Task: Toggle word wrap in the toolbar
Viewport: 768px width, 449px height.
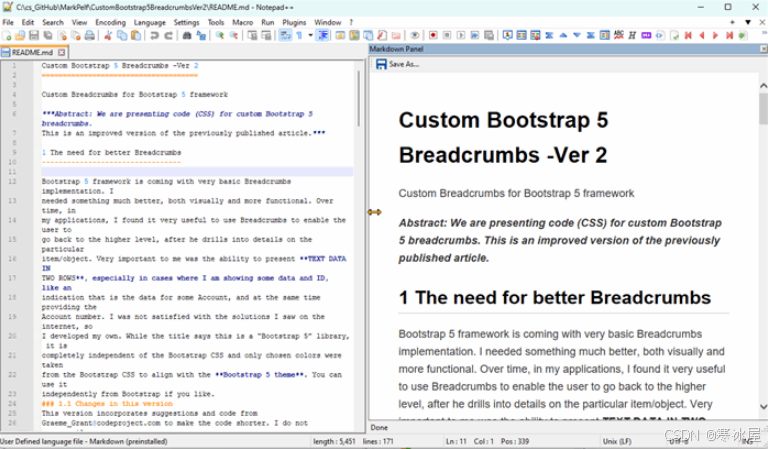Action: [x=285, y=35]
